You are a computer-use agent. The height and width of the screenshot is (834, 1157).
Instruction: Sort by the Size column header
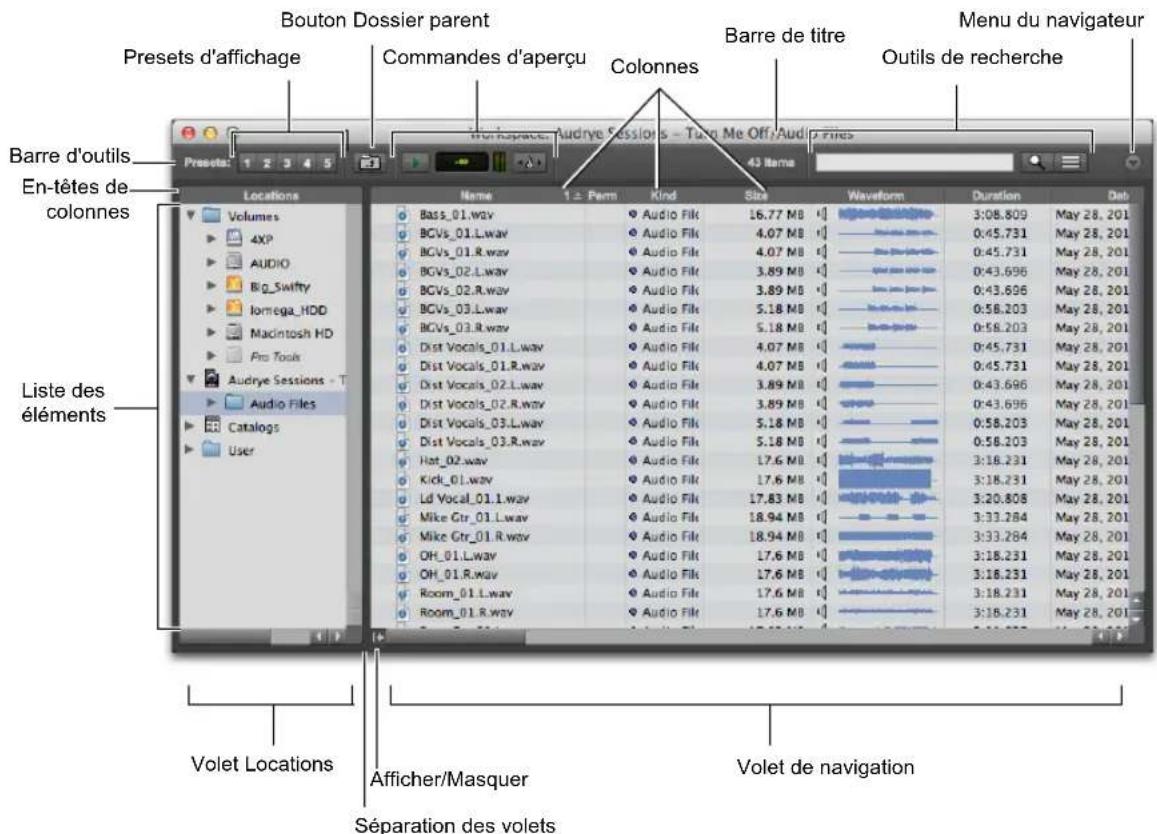point(755,196)
